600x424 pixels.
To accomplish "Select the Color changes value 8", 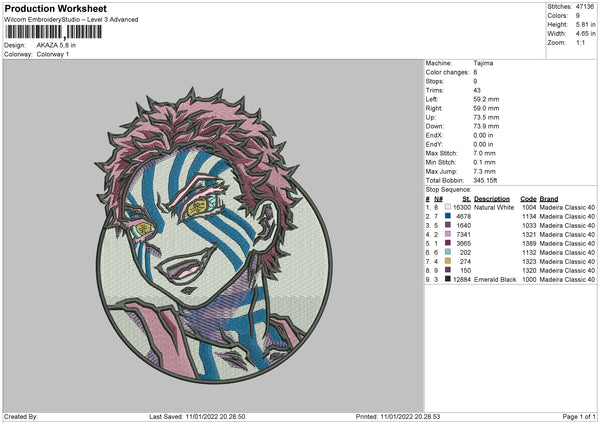I will click(475, 72).
